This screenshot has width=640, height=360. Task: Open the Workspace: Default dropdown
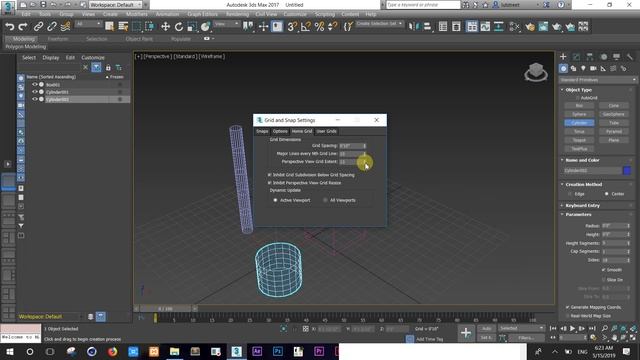click(x=116, y=4)
